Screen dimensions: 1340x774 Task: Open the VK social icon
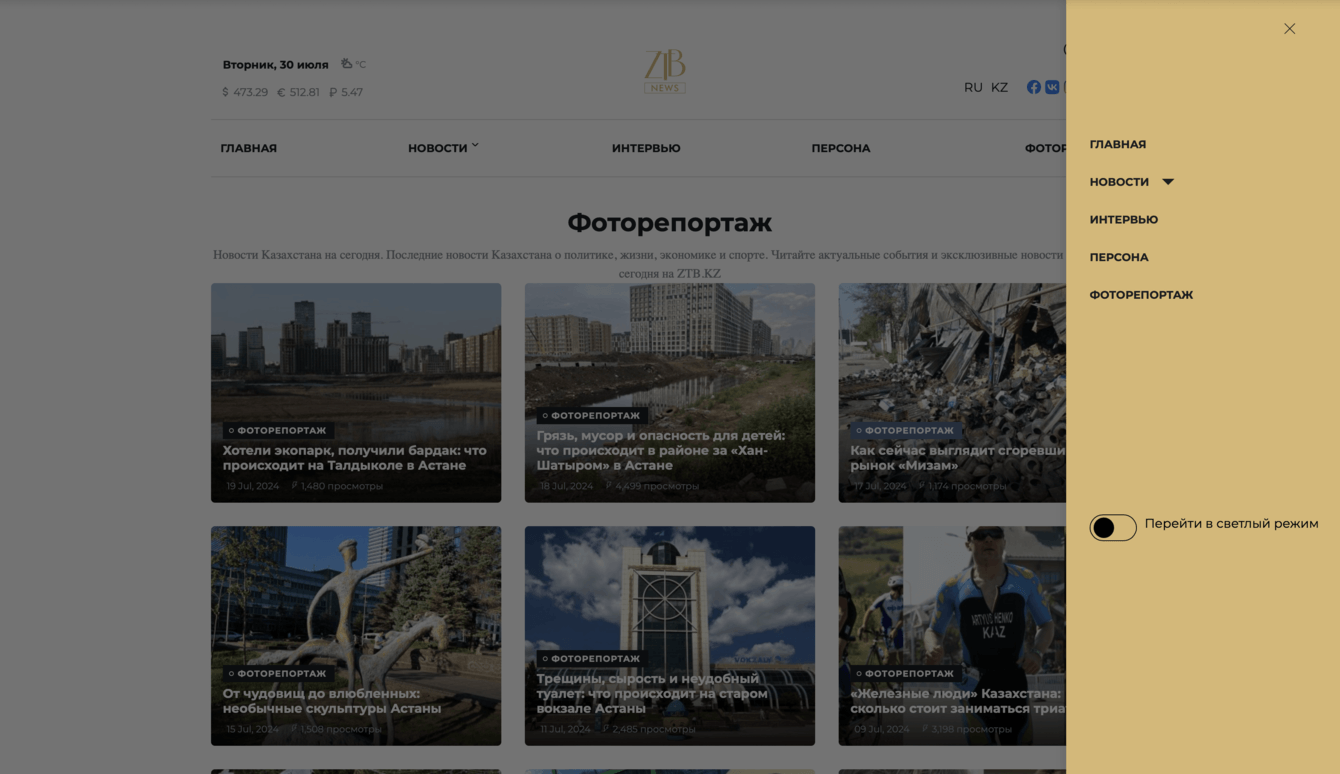[1052, 87]
